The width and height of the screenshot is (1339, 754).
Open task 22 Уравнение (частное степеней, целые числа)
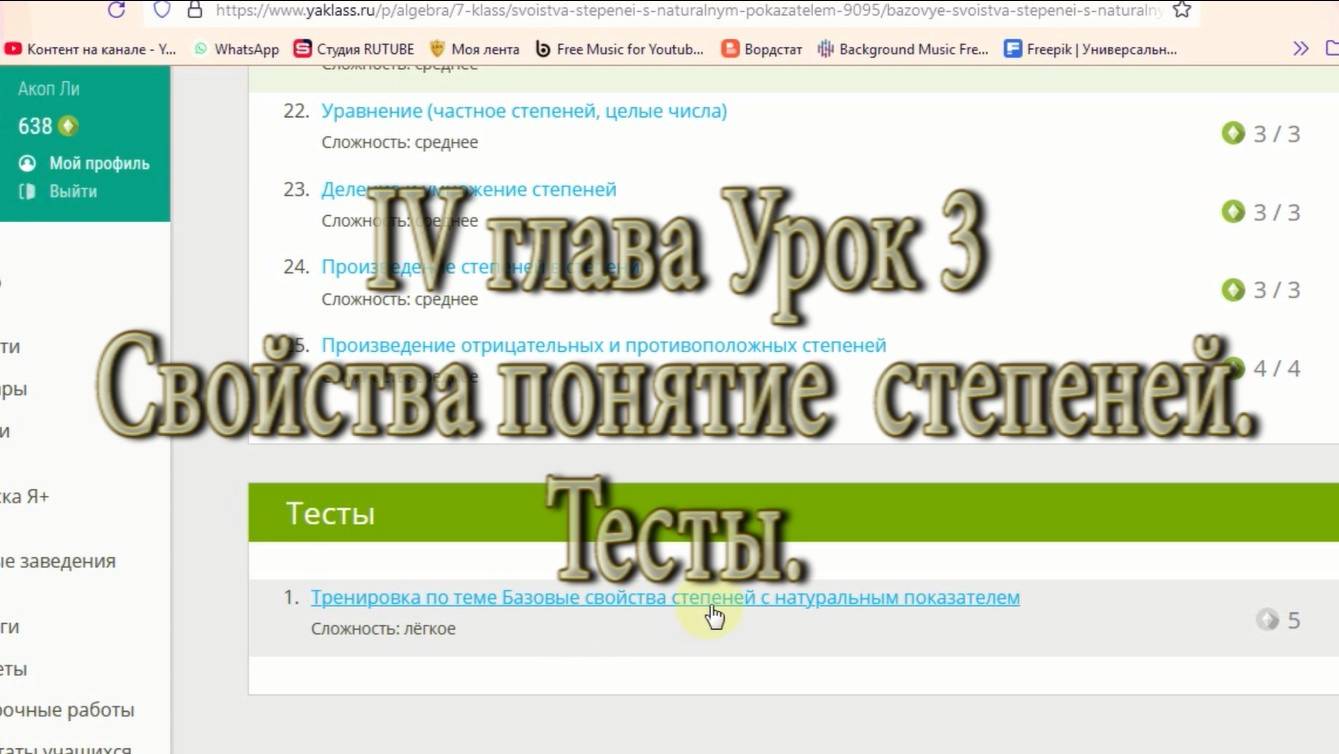pyautogui.click(x=524, y=111)
